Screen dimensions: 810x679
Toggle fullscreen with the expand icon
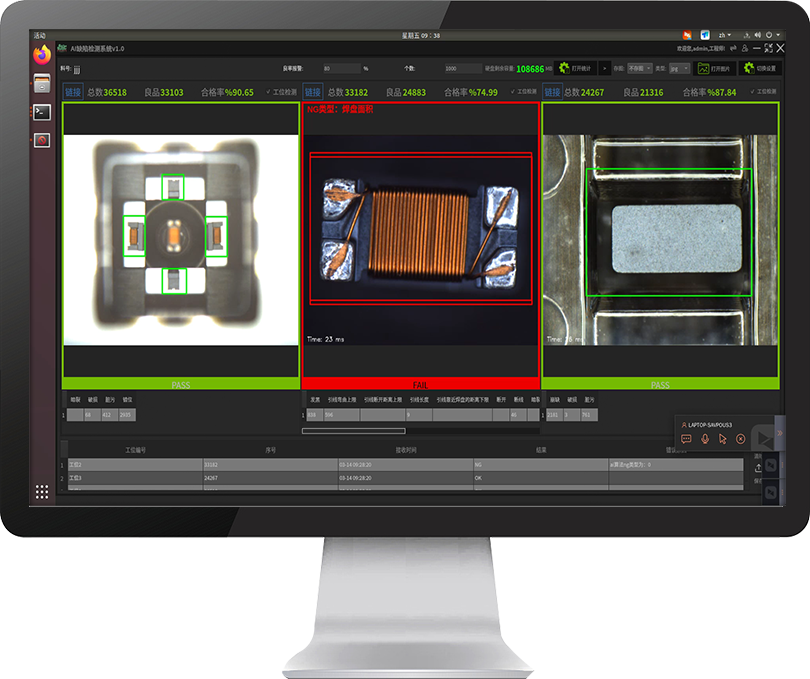pos(768,48)
